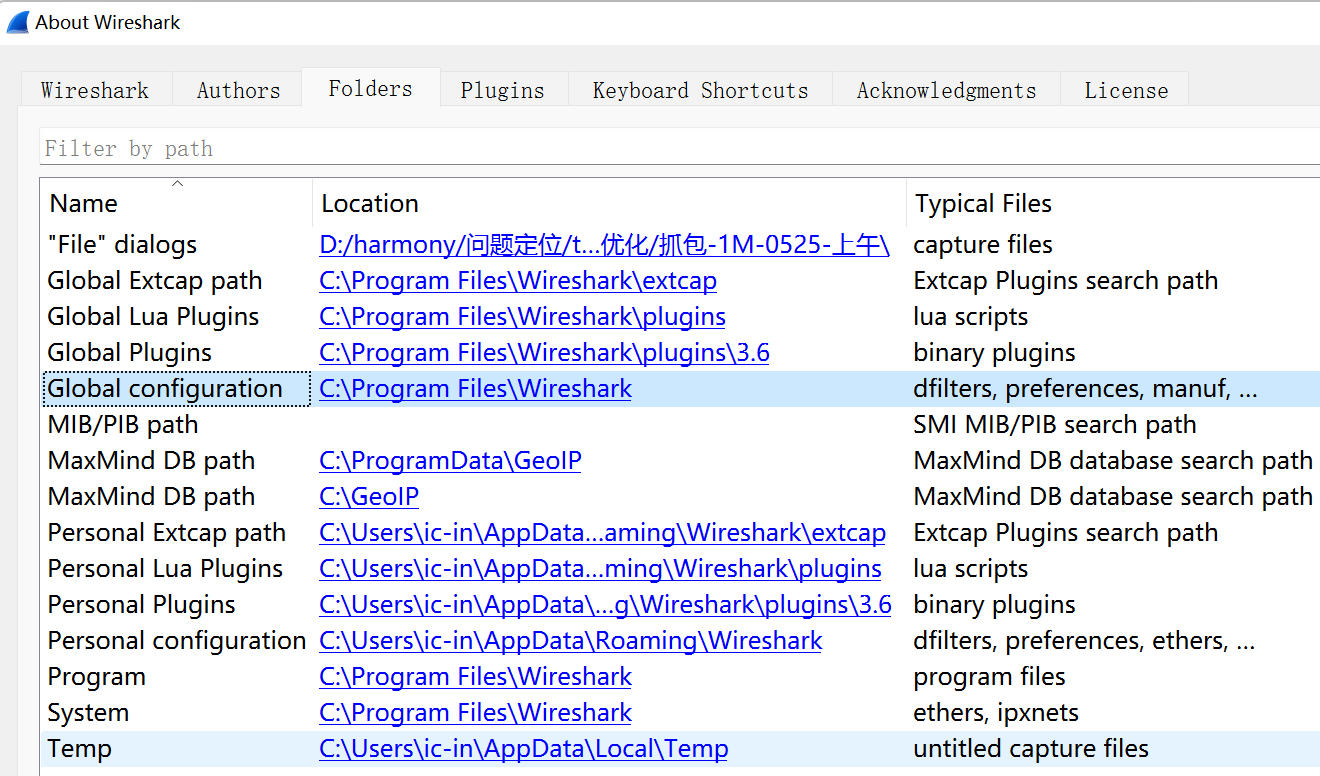Select the System name cell
This screenshot has height=776, width=1320.
(88, 713)
